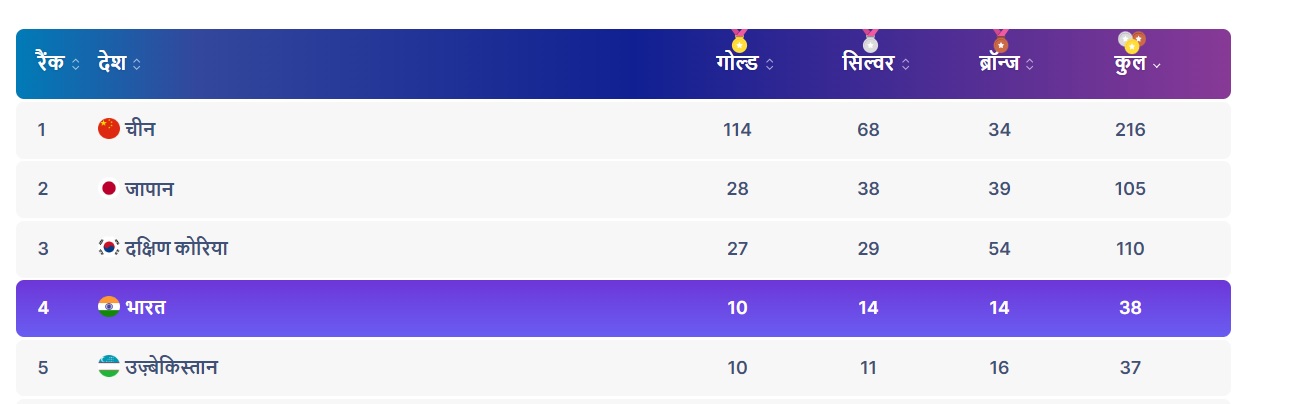
Task: Click the Uzbekistan flag icon
Action: pos(109,367)
